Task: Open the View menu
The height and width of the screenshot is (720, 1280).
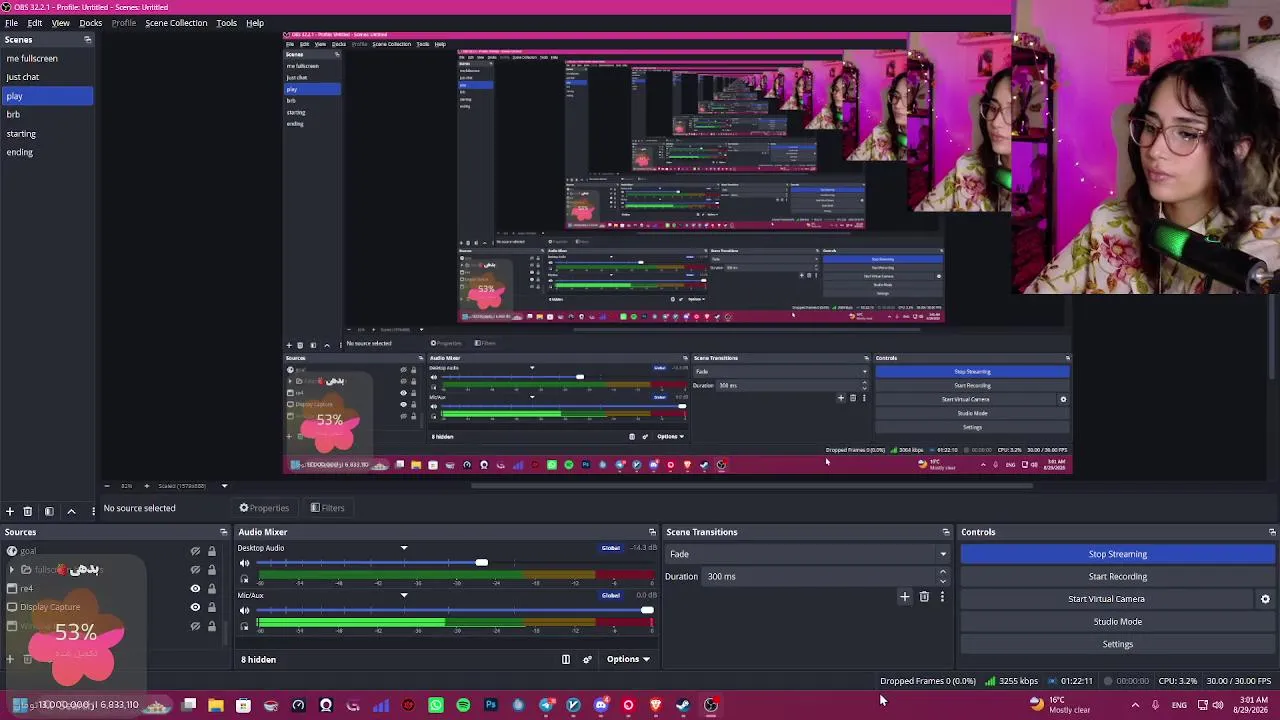Action: click(x=60, y=23)
